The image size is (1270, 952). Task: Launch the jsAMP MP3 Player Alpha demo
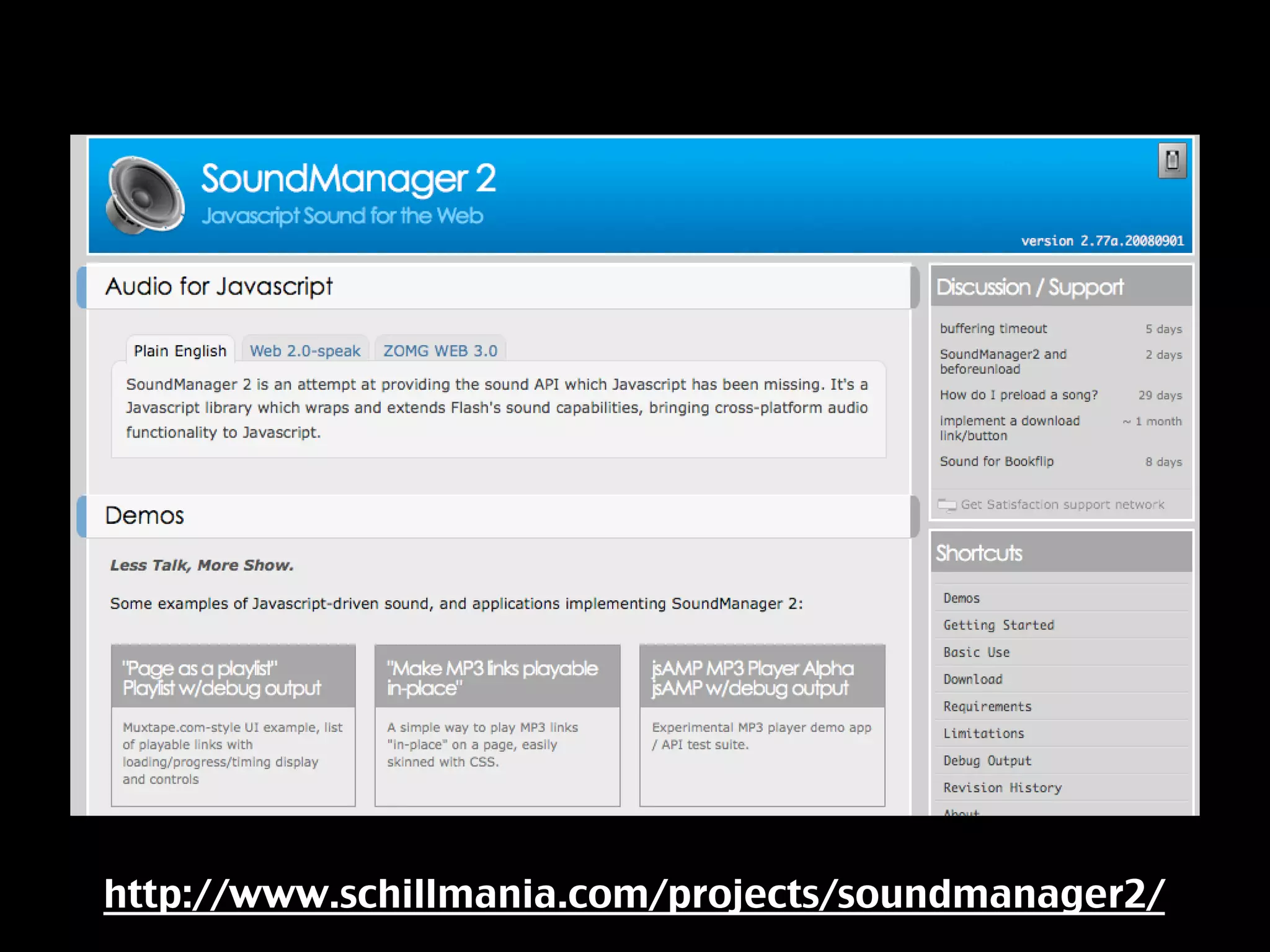point(752,668)
